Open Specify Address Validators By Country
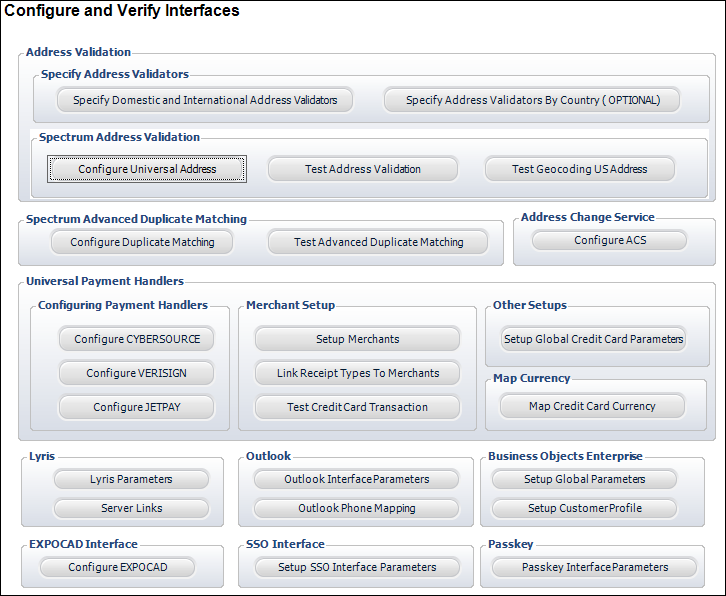This screenshot has width=726, height=596. 531,100
